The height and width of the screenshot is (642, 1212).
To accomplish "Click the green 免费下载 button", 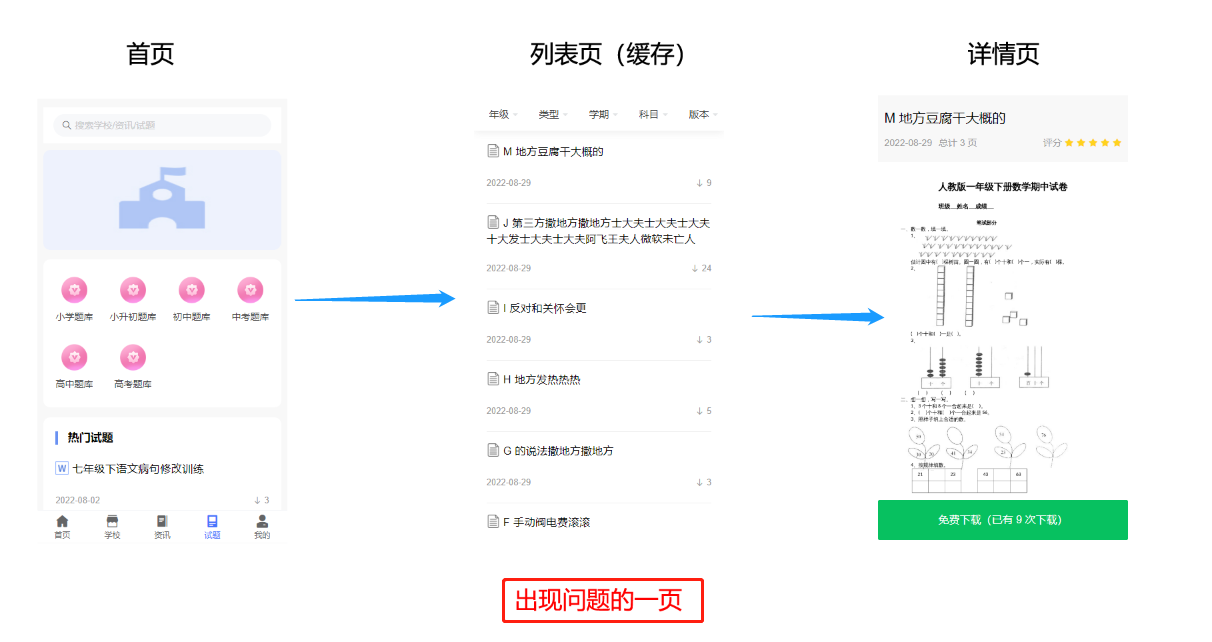I will tap(1002, 520).
